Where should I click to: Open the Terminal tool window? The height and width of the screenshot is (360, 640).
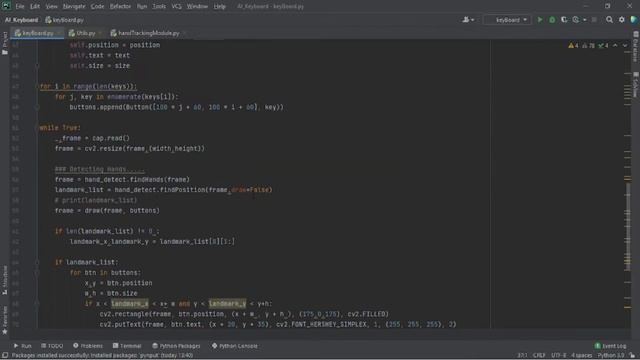[127, 346]
